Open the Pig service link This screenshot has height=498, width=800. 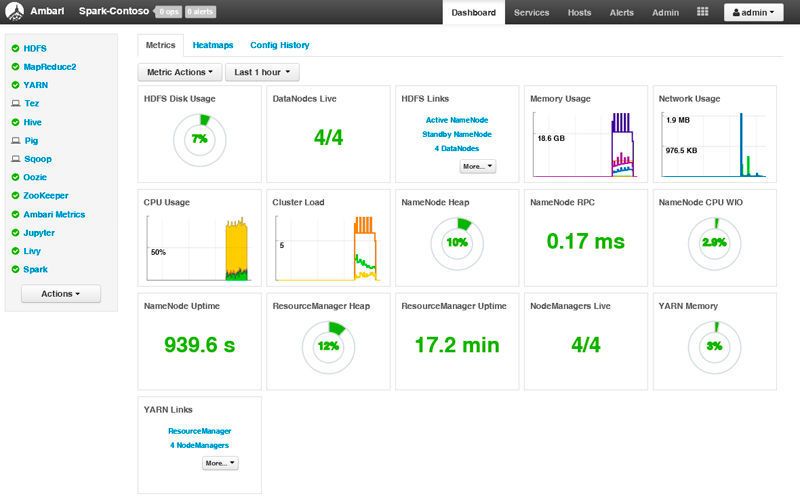[x=31, y=140]
